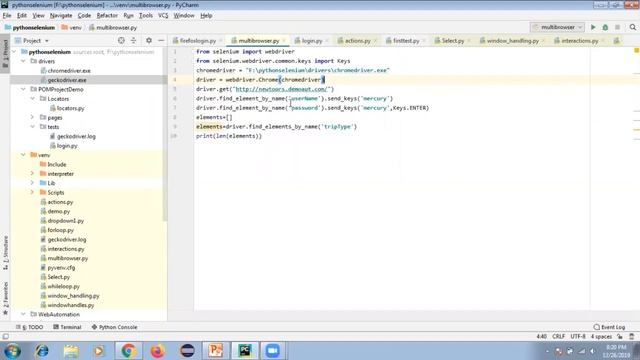This screenshot has width=640, height=360.
Task: Click the Project tree vertical scrollbar
Action: (165, 133)
